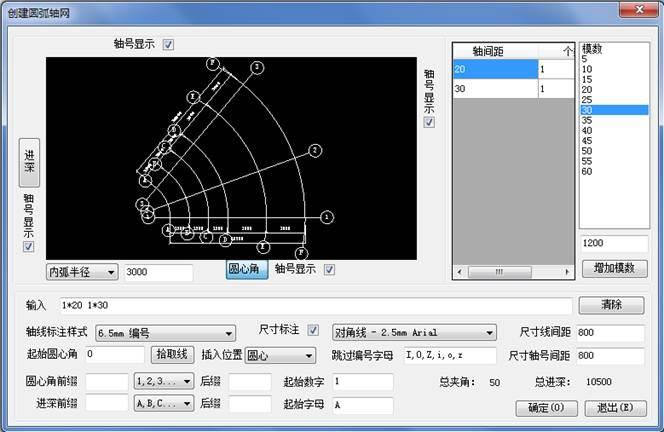Toggle the 尺寸标注 checkbox
Viewport: 664px width, 432px height.
[x=313, y=331]
